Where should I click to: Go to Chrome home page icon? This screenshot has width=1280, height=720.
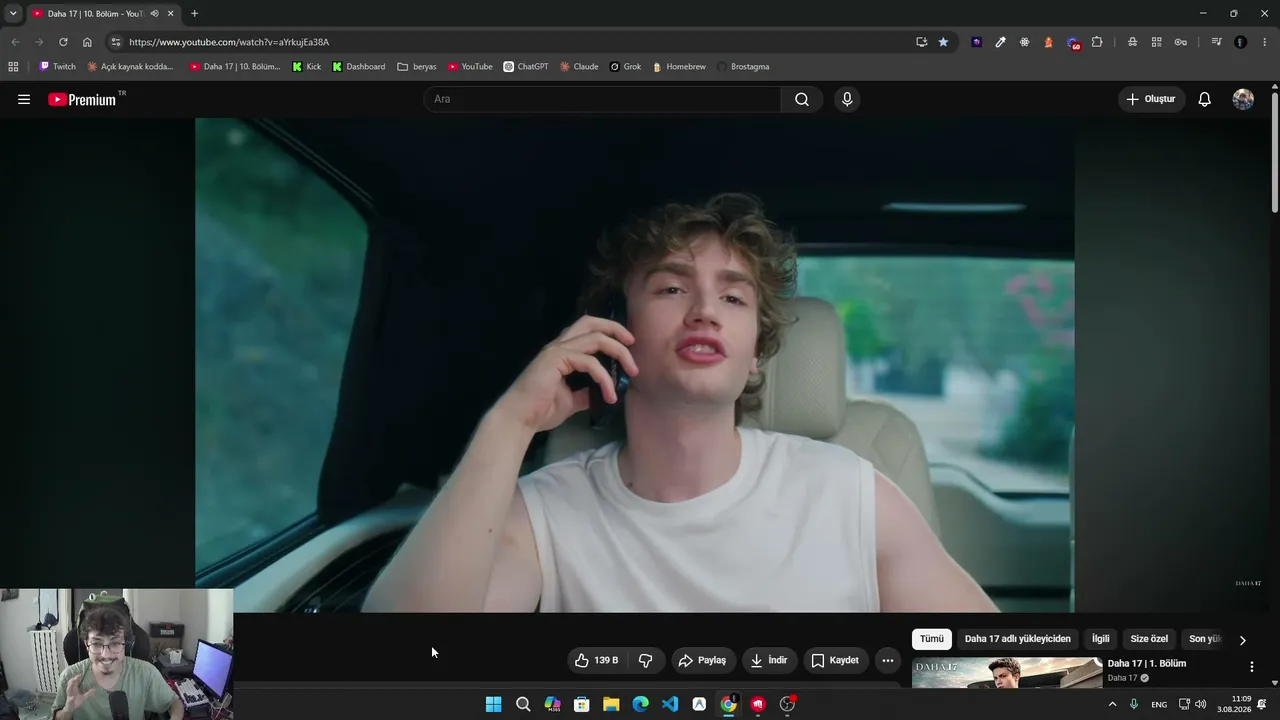(x=87, y=42)
